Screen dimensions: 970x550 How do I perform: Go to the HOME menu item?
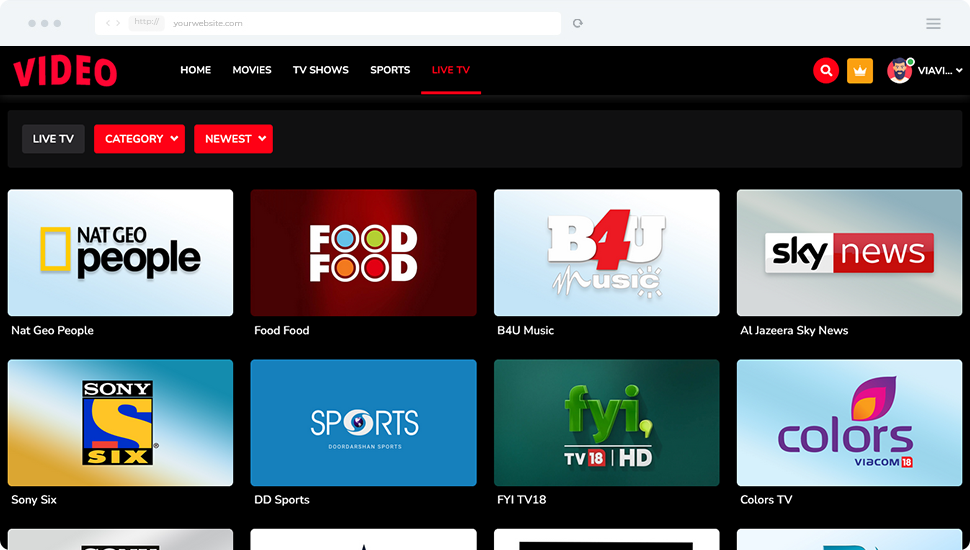click(195, 70)
